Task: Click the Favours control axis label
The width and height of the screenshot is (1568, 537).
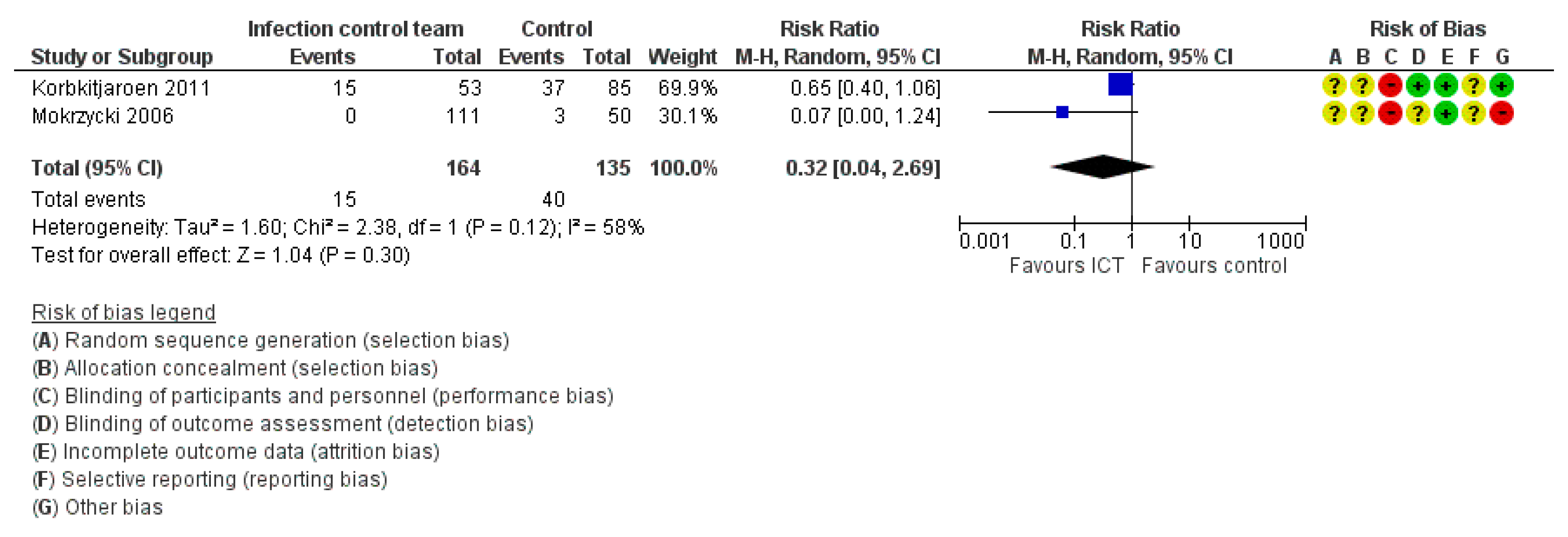Action: tap(1213, 266)
